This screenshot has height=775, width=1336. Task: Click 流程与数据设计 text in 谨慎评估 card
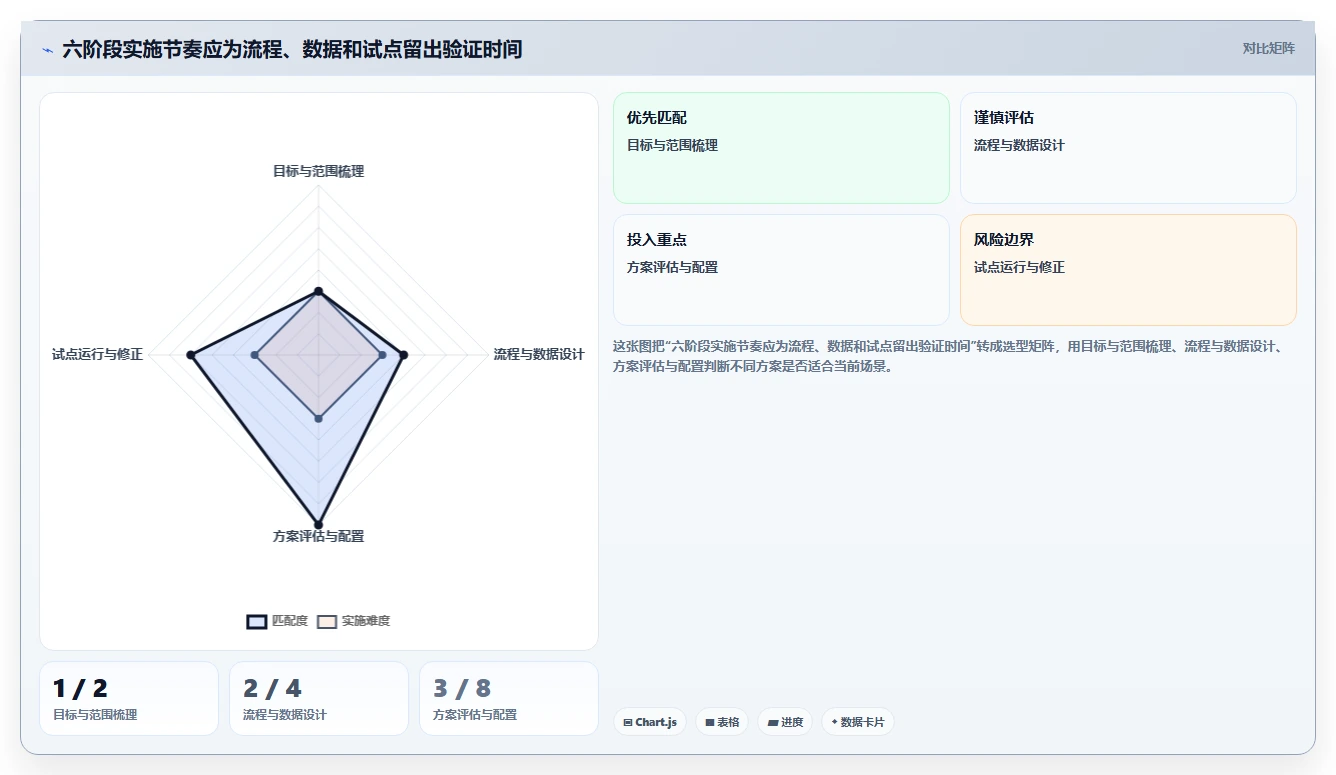pyautogui.click(x=1019, y=145)
